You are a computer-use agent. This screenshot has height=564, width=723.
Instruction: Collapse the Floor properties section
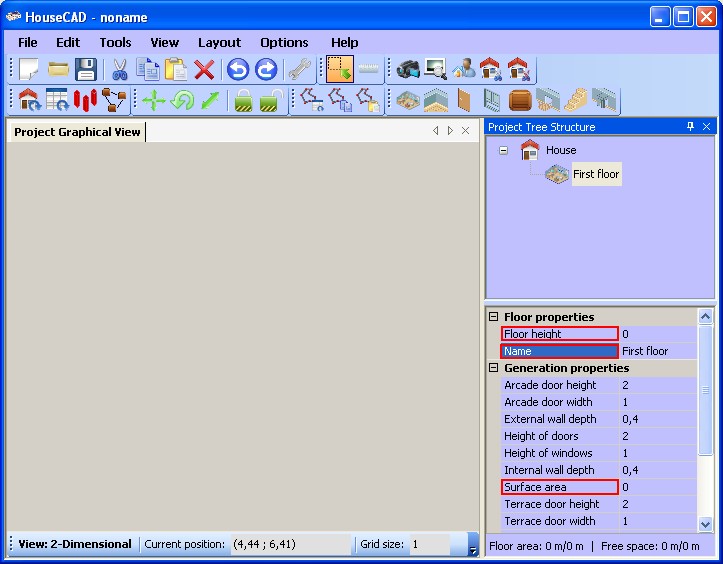[493, 317]
